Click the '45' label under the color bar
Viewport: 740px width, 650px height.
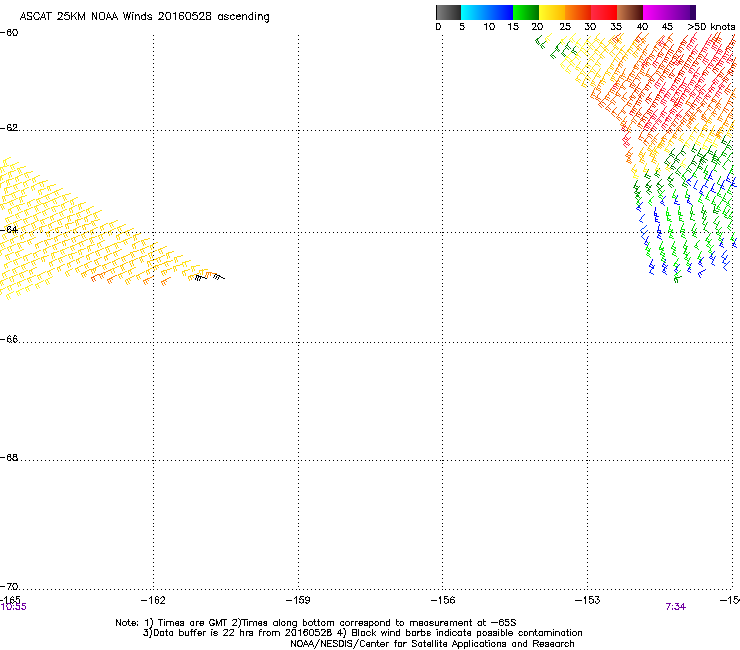click(667, 27)
